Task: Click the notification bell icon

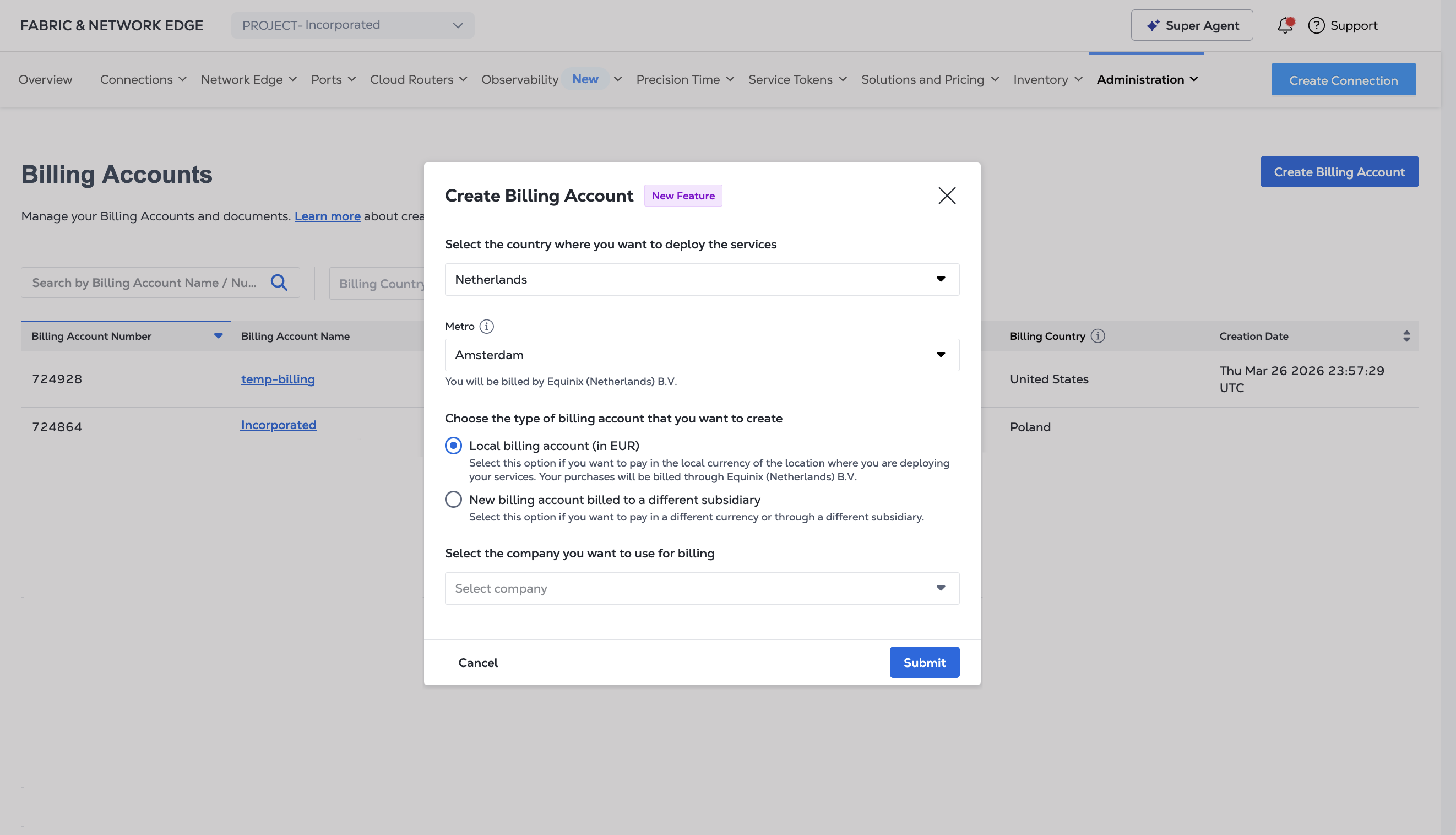Action: point(1285,25)
